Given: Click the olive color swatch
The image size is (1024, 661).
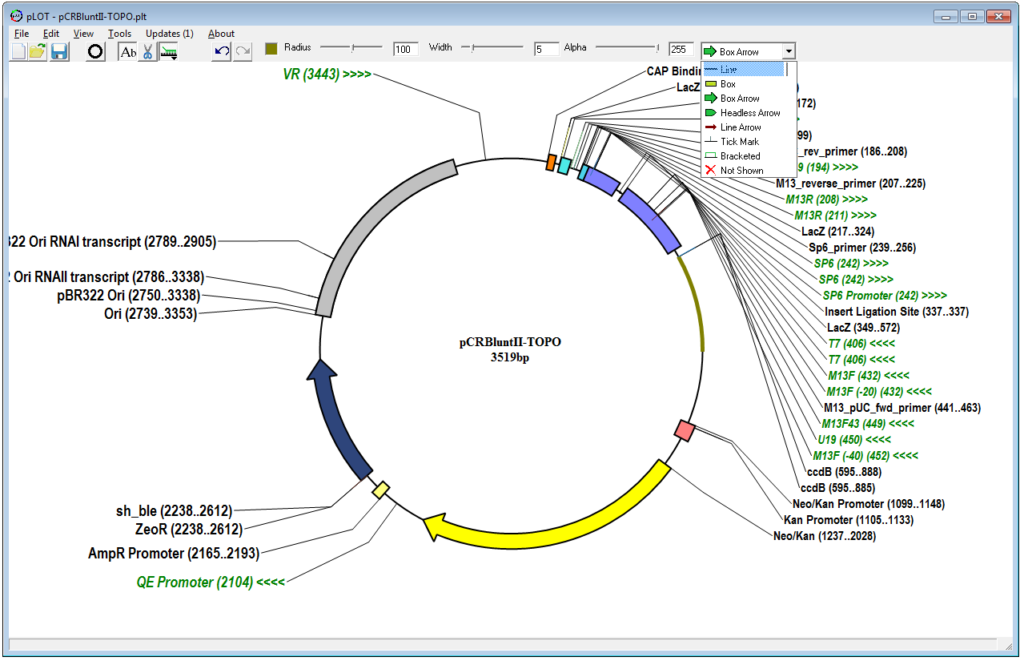Looking at the screenshot, I should (271, 47).
